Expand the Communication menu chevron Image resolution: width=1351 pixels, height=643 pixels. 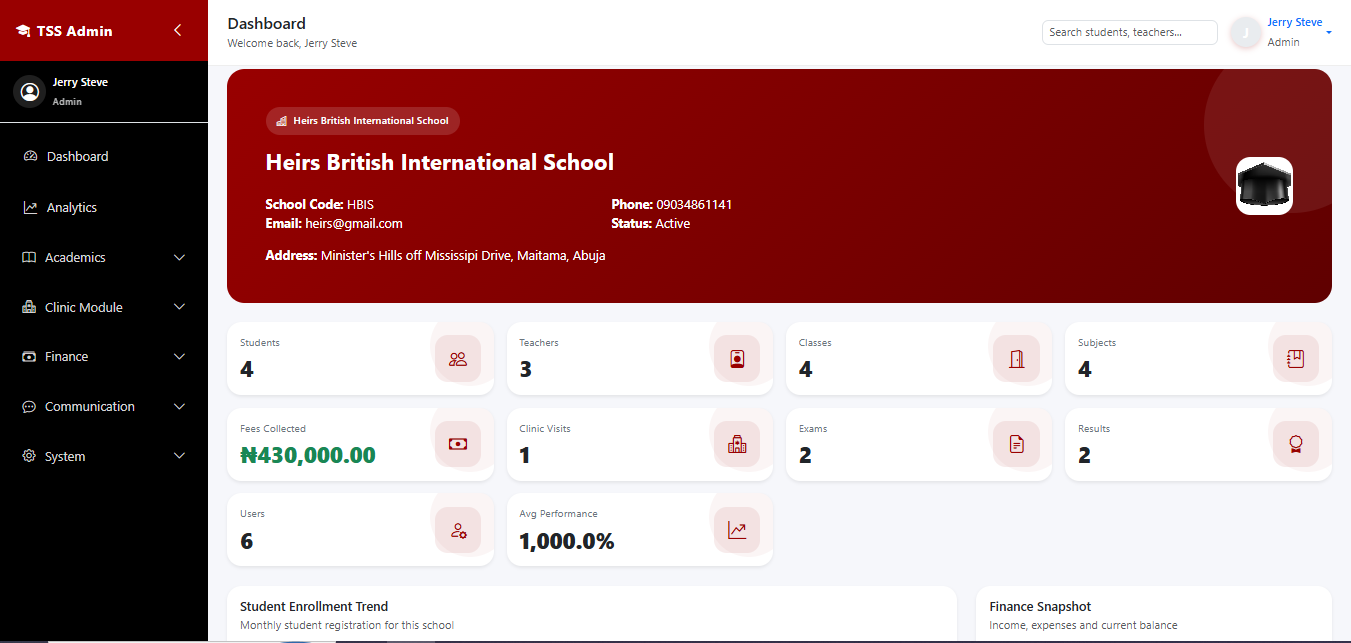180,406
